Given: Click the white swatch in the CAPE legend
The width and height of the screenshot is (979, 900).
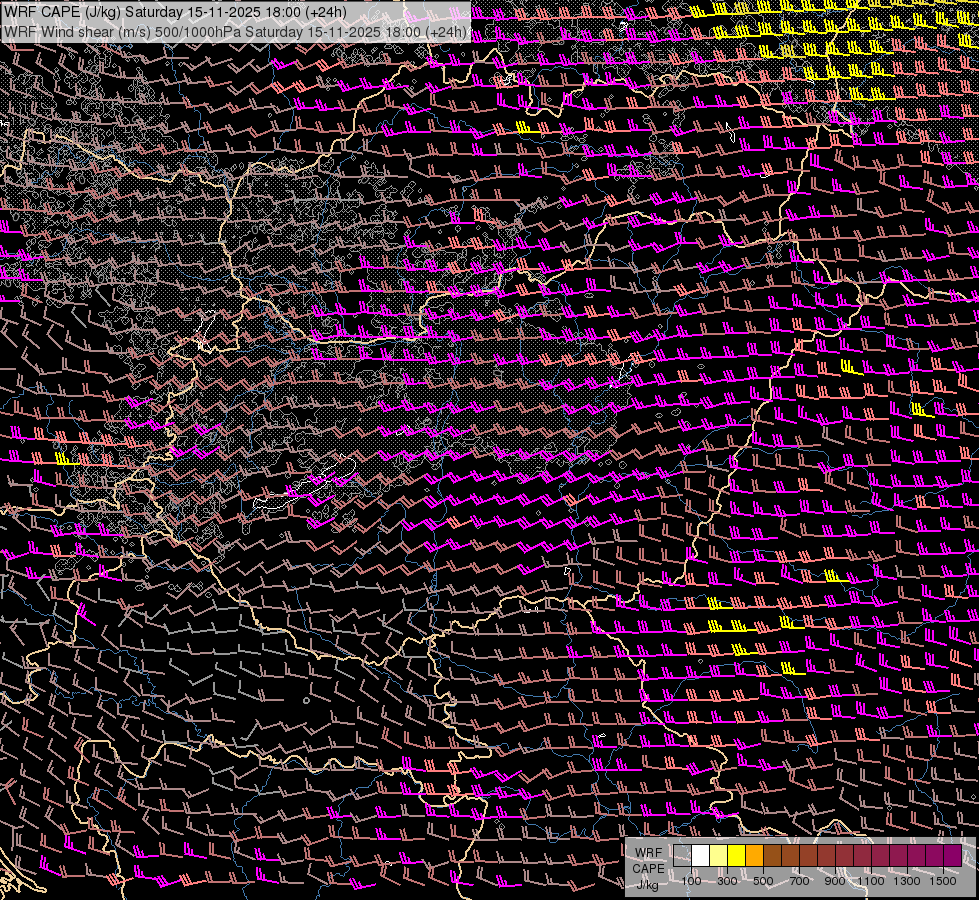Looking at the screenshot, I should (701, 856).
